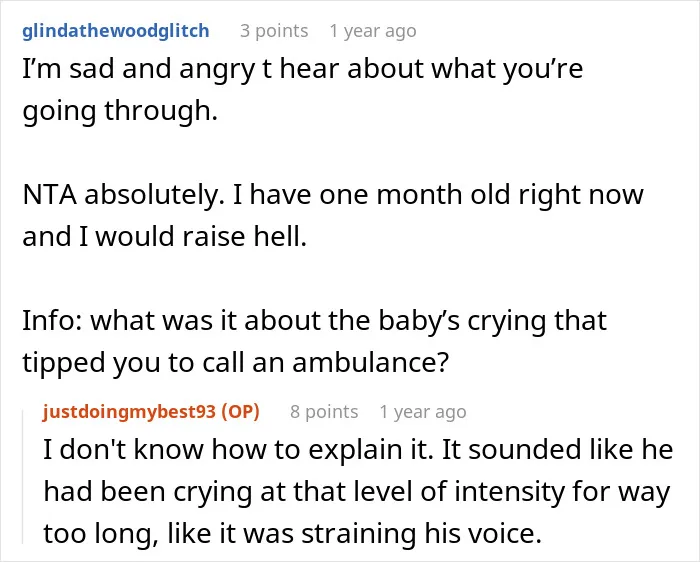700x562 pixels.
Task: Click the word "ambulance" in the comment
Action: tap(365, 362)
